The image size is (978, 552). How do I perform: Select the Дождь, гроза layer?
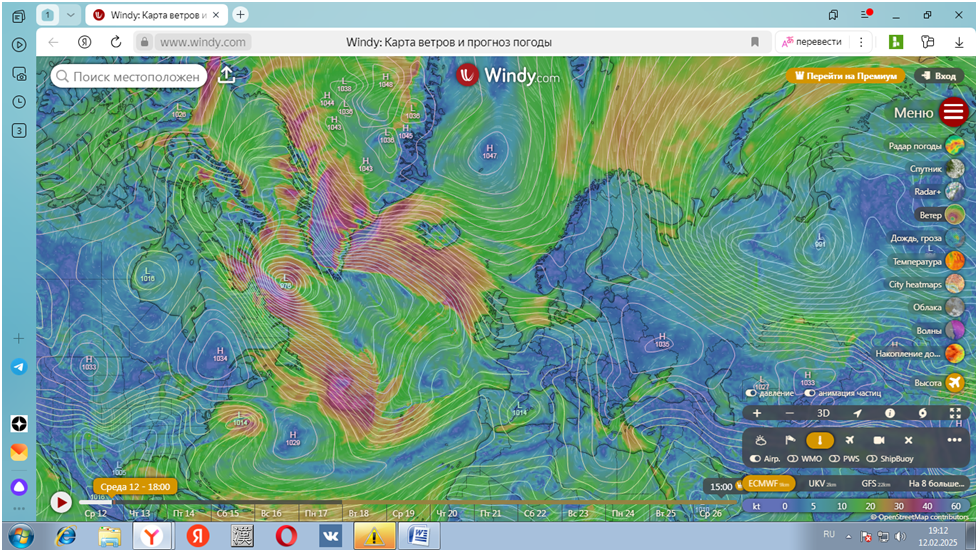955,238
